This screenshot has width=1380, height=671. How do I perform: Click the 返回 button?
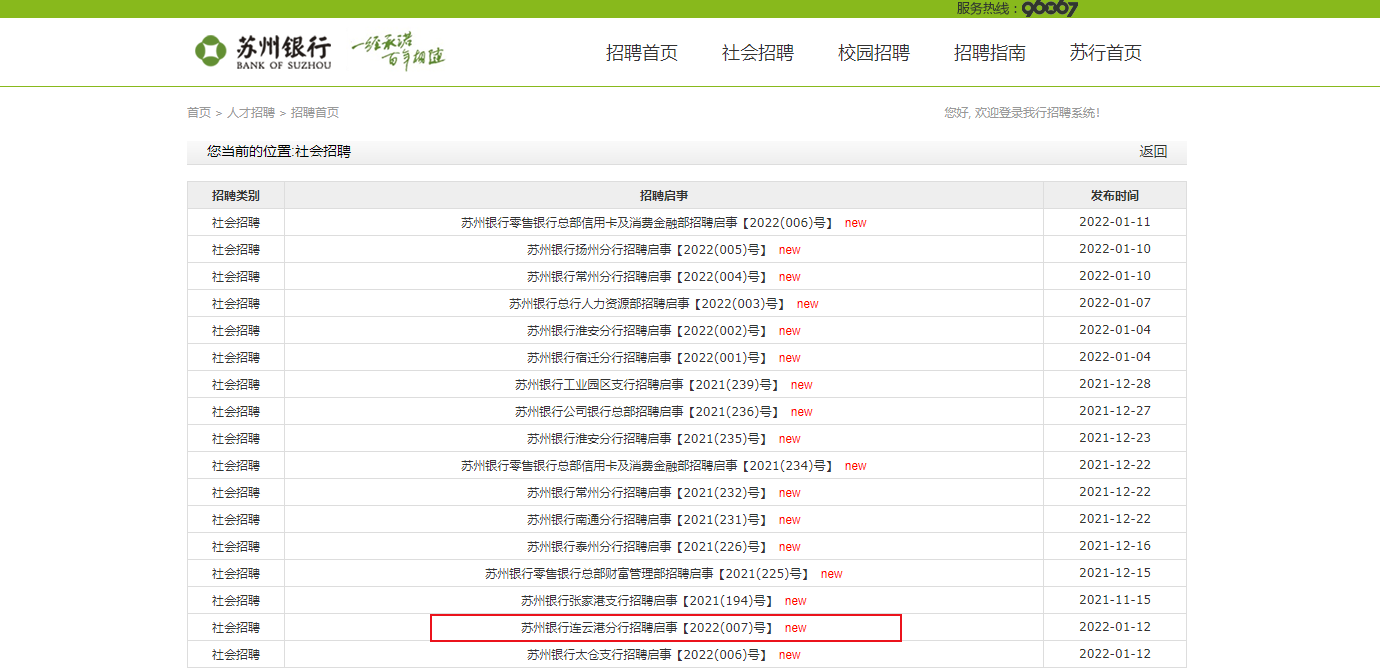click(x=1153, y=150)
